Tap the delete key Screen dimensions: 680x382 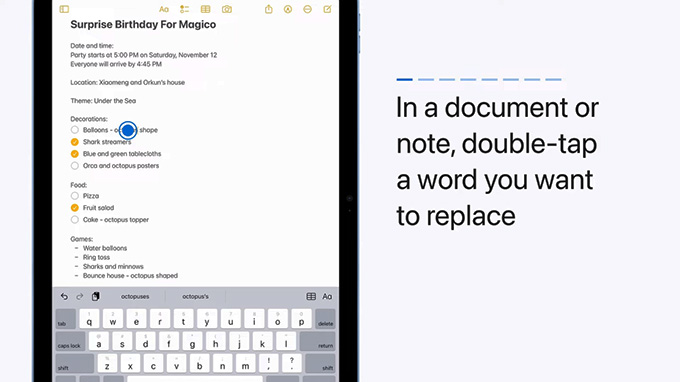[325, 319]
